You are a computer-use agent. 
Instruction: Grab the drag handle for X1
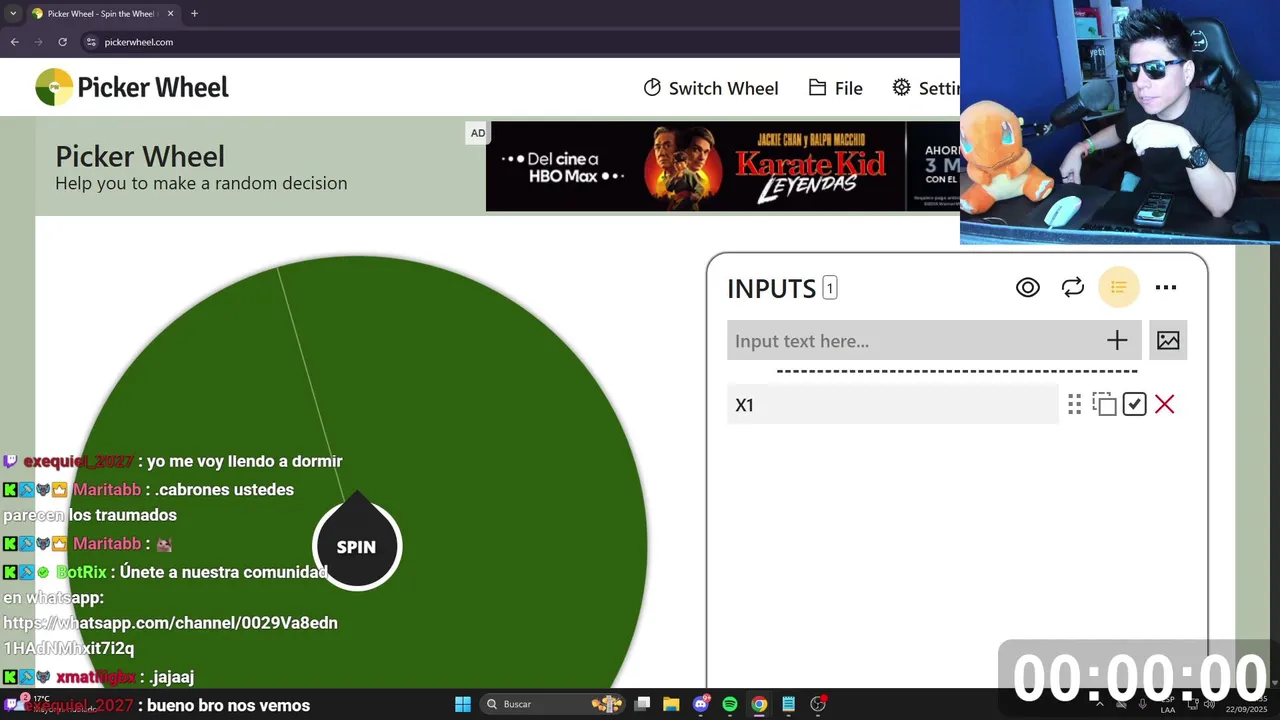(x=1075, y=404)
